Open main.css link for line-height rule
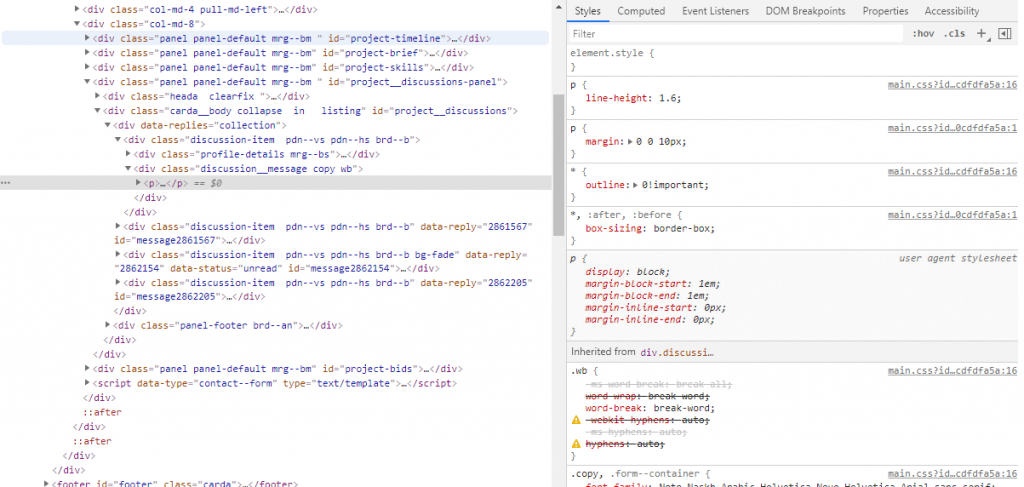 click(952, 84)
